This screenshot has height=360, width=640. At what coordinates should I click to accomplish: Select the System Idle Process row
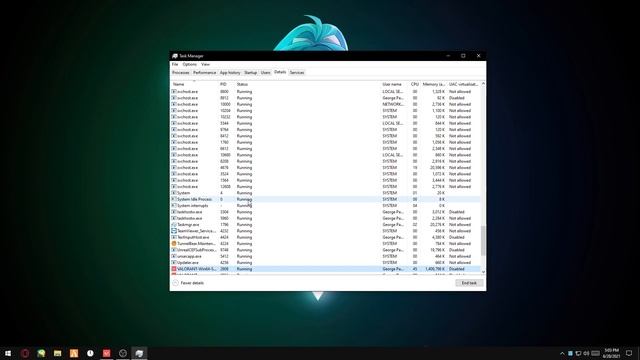point(326,199)
